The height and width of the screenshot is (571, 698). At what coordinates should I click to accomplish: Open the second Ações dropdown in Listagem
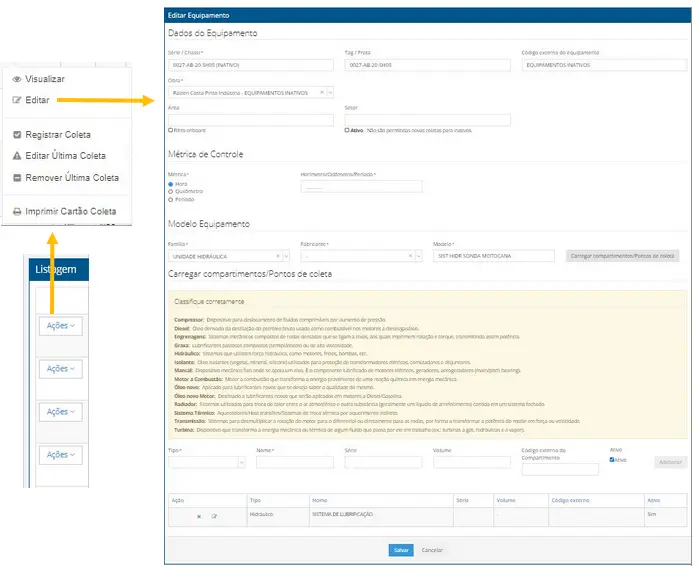tap(61, 369)
